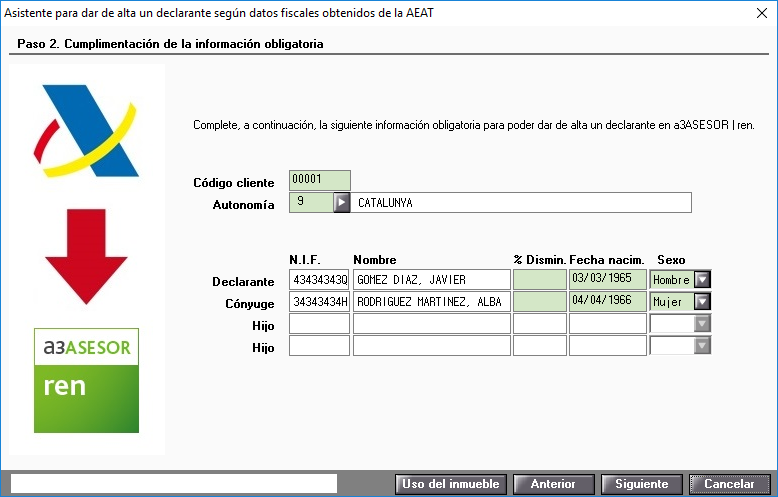Go back with the Anterior button

[553, 484]
